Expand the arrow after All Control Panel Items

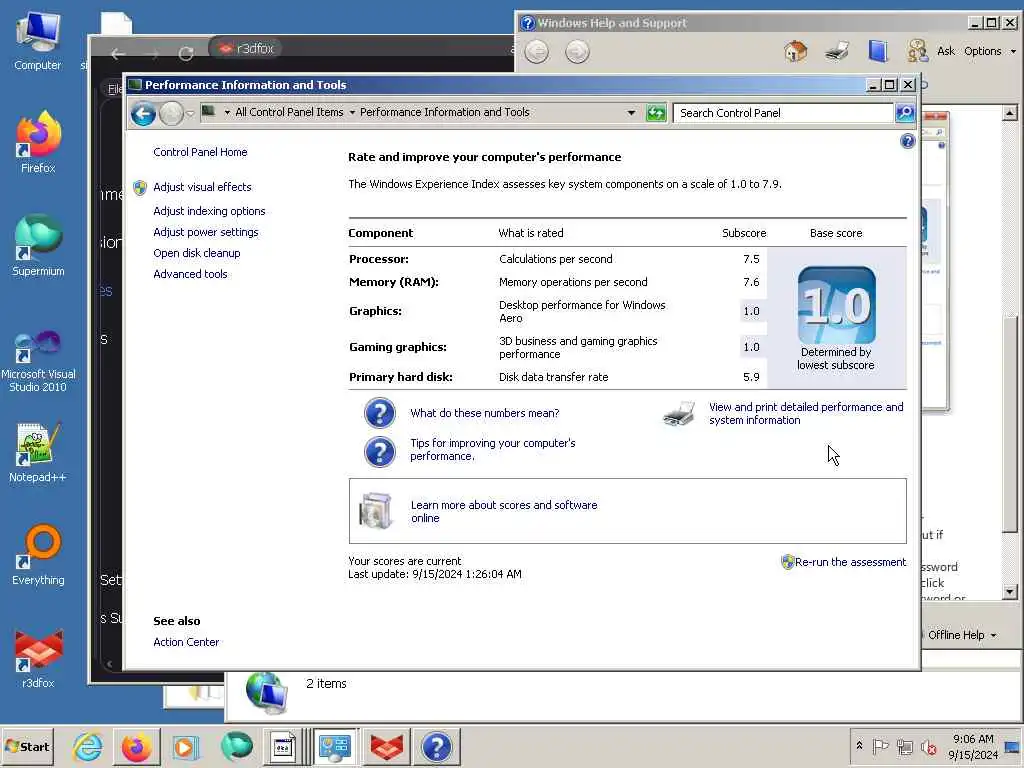[352, 113]
